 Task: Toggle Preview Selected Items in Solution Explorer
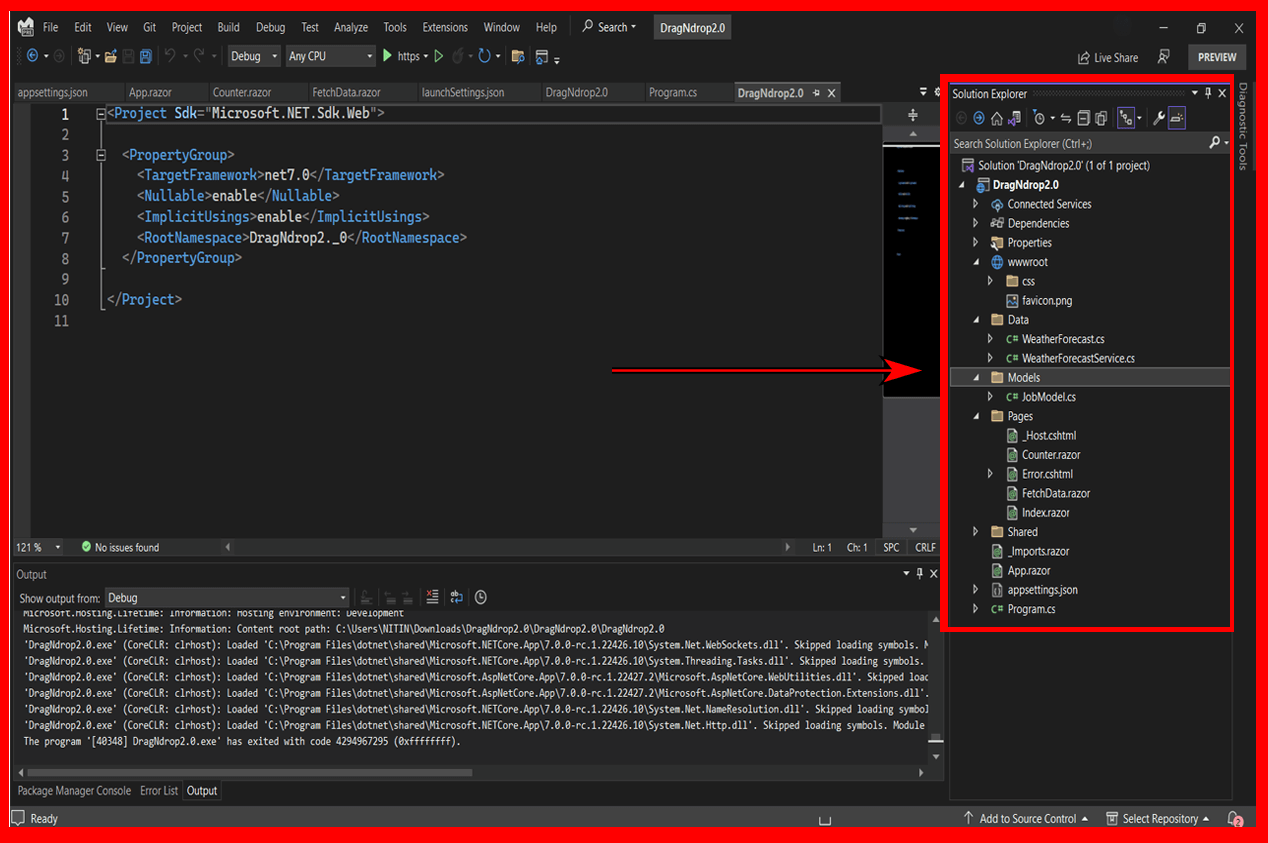click(x=1176, y=117)
